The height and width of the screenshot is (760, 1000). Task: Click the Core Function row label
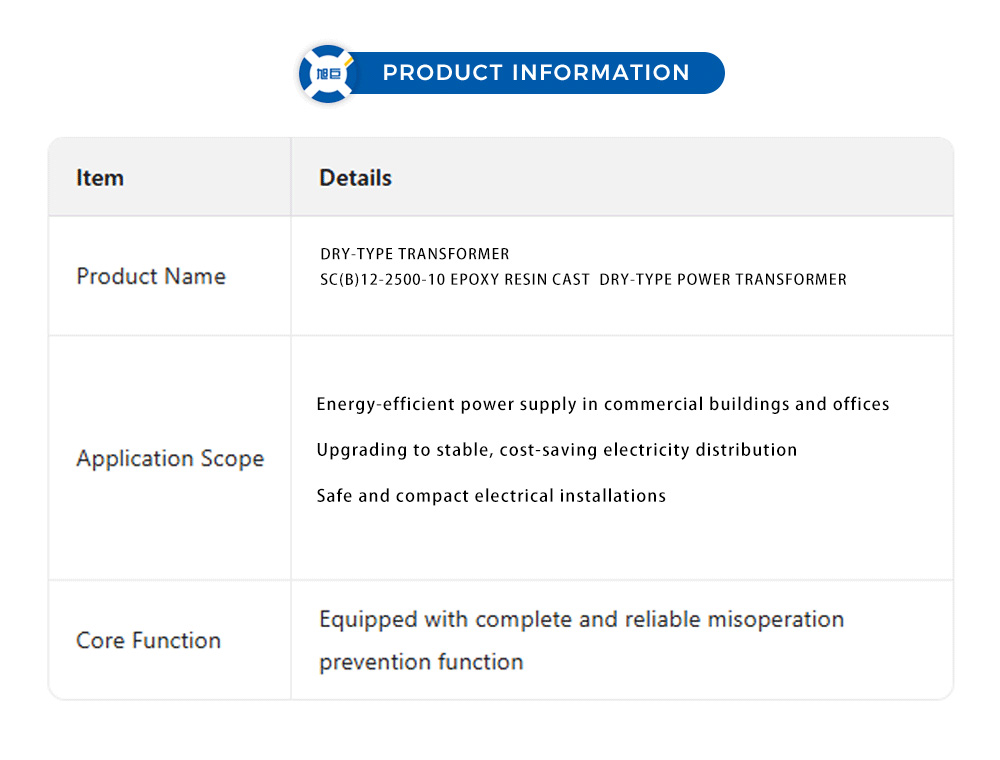148,641
